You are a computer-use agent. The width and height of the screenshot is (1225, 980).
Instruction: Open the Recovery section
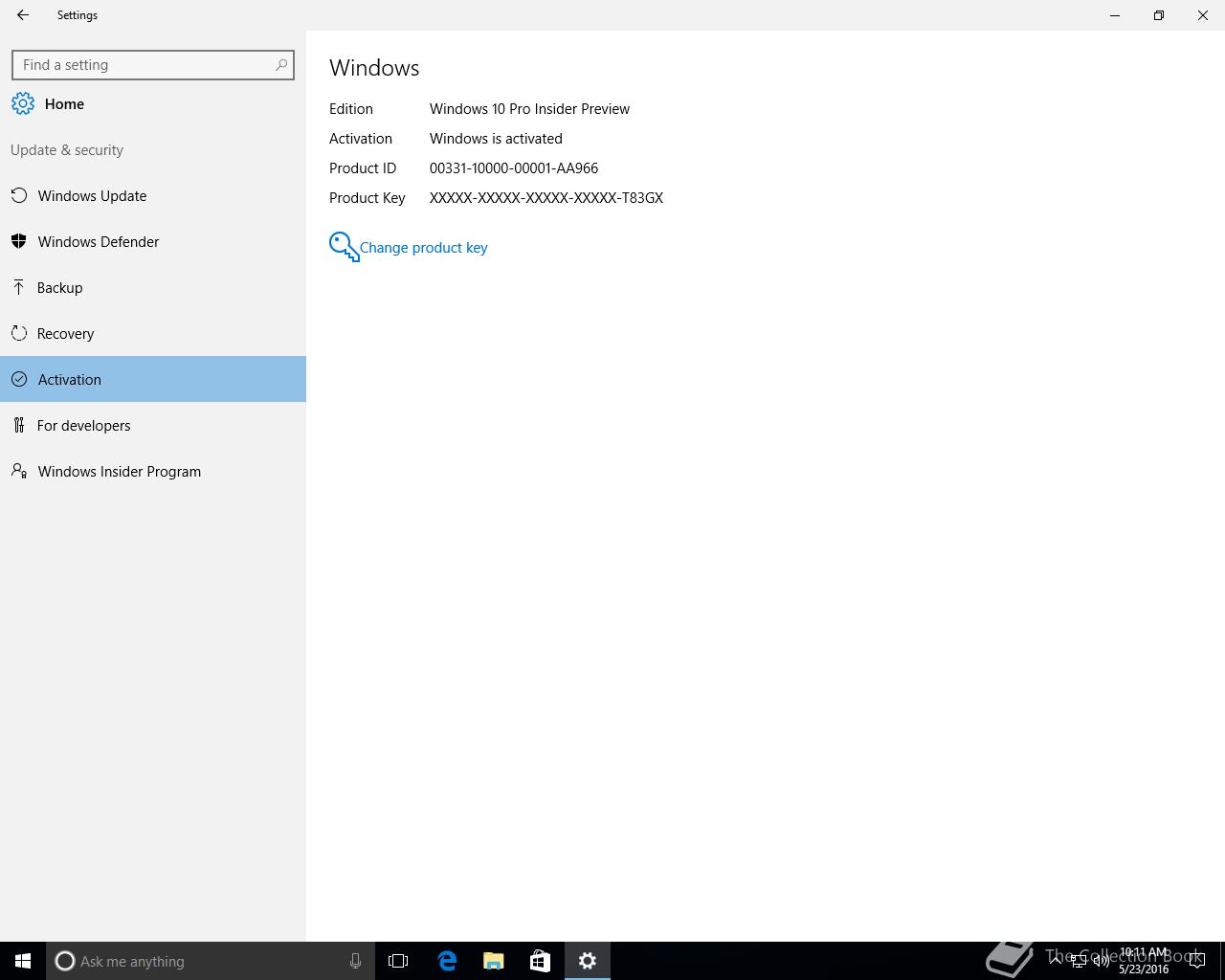pos(153,334)
